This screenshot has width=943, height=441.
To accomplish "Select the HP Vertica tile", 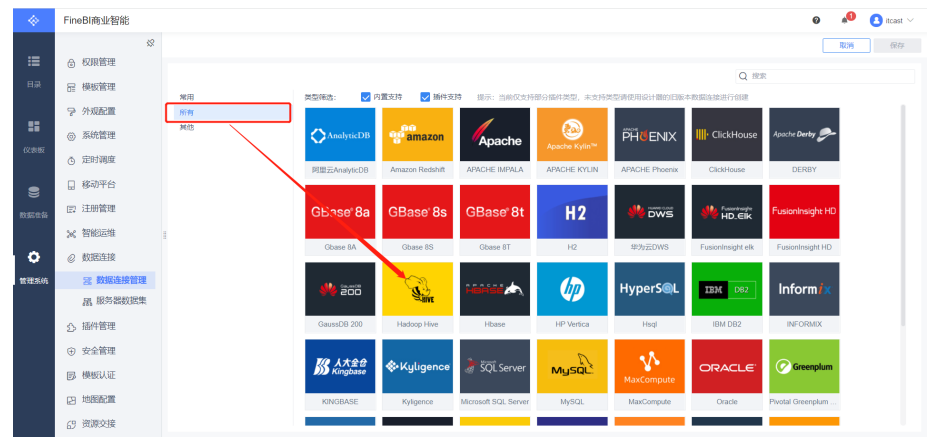I will click(x=573, y=298).
